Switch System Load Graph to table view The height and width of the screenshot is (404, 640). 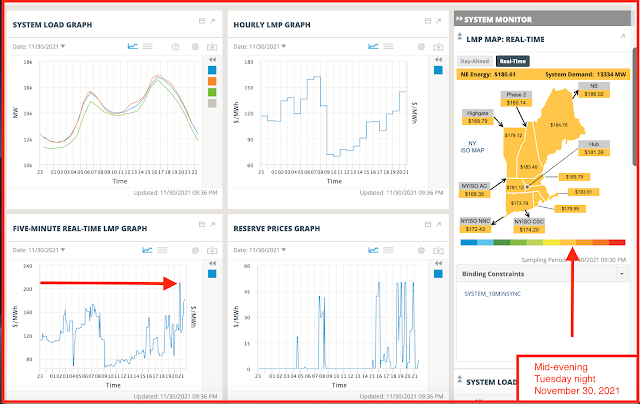coord(147,47)
